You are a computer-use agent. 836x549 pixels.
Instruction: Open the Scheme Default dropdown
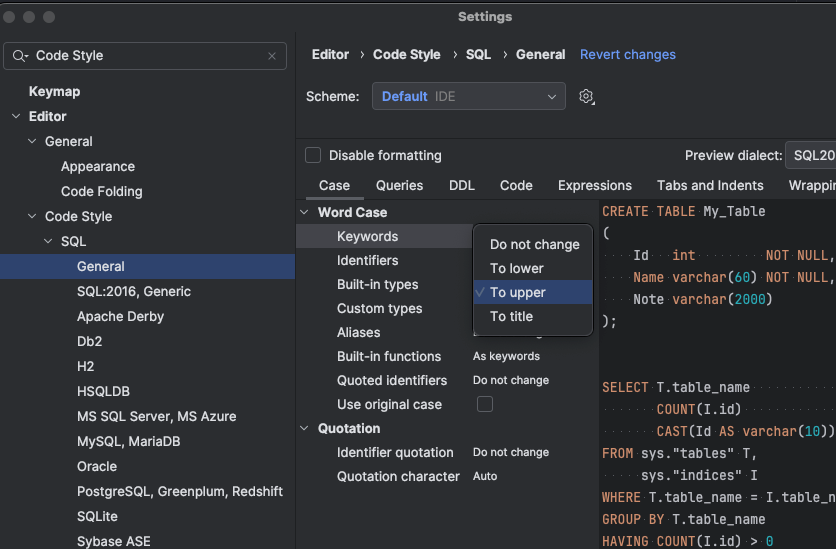(x=469, y=96)
